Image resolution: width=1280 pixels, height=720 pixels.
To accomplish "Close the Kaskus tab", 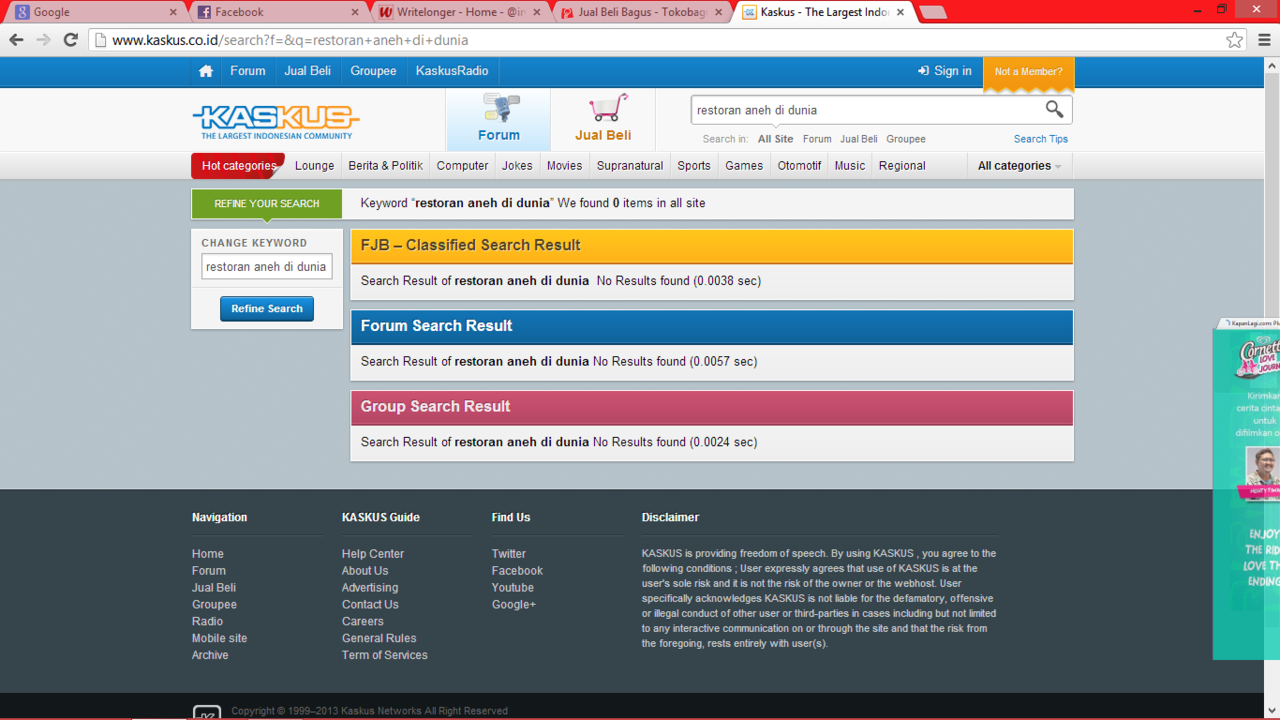I will point(901,12).
